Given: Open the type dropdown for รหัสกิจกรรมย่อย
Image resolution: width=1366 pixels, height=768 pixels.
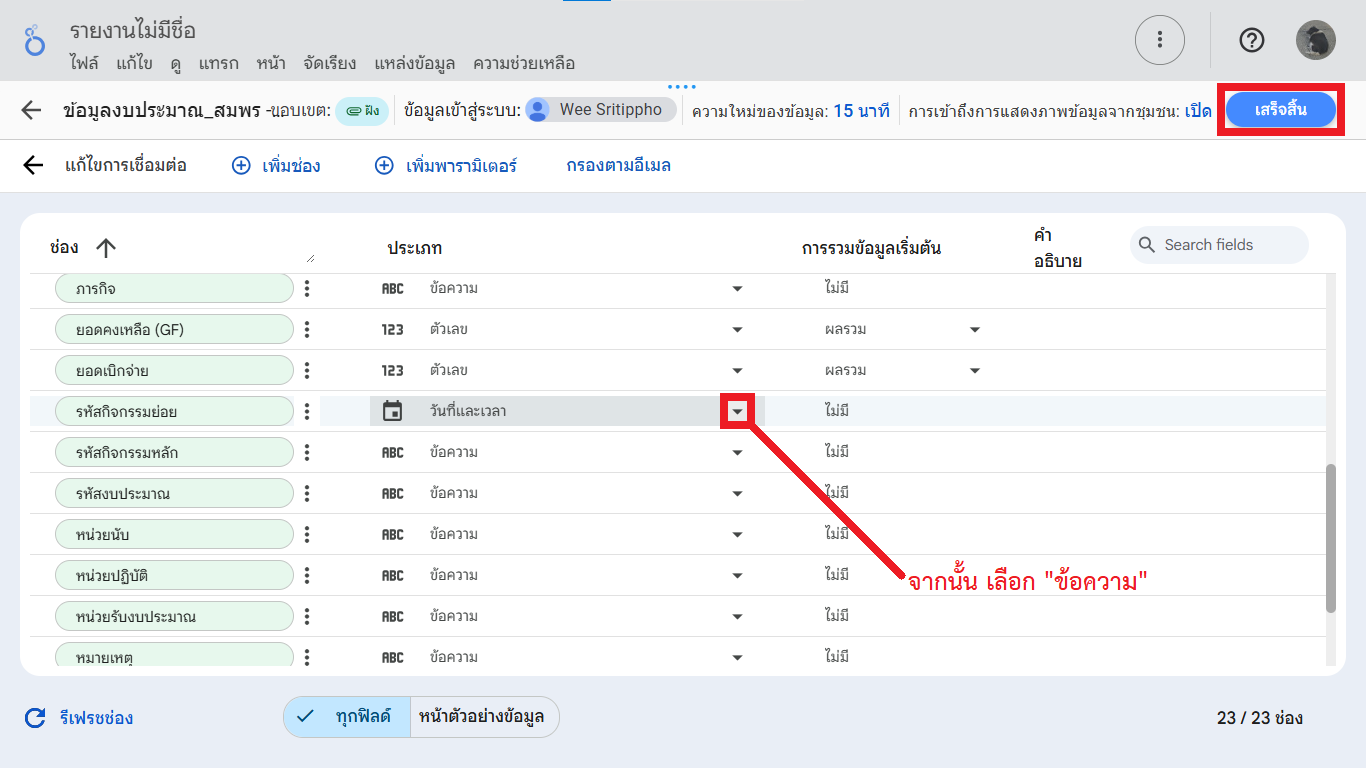Looking at the screenshot, I should [737, 411].
